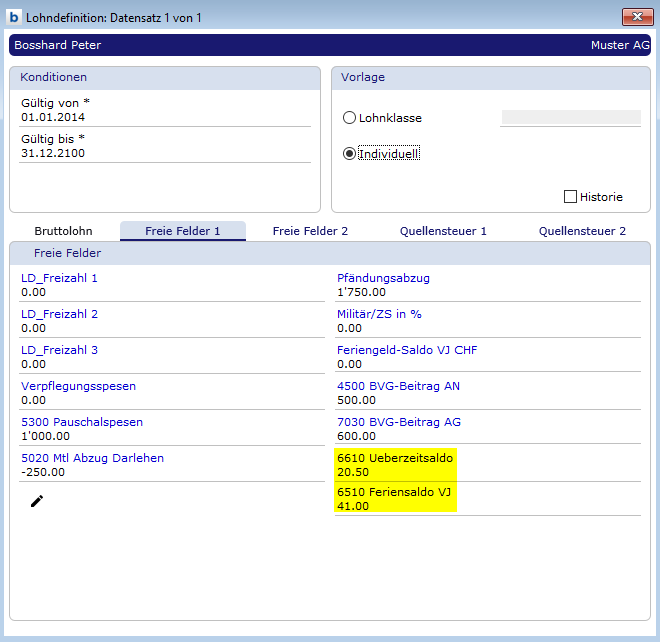Show the Quellensteuer 2 tab

582,231
